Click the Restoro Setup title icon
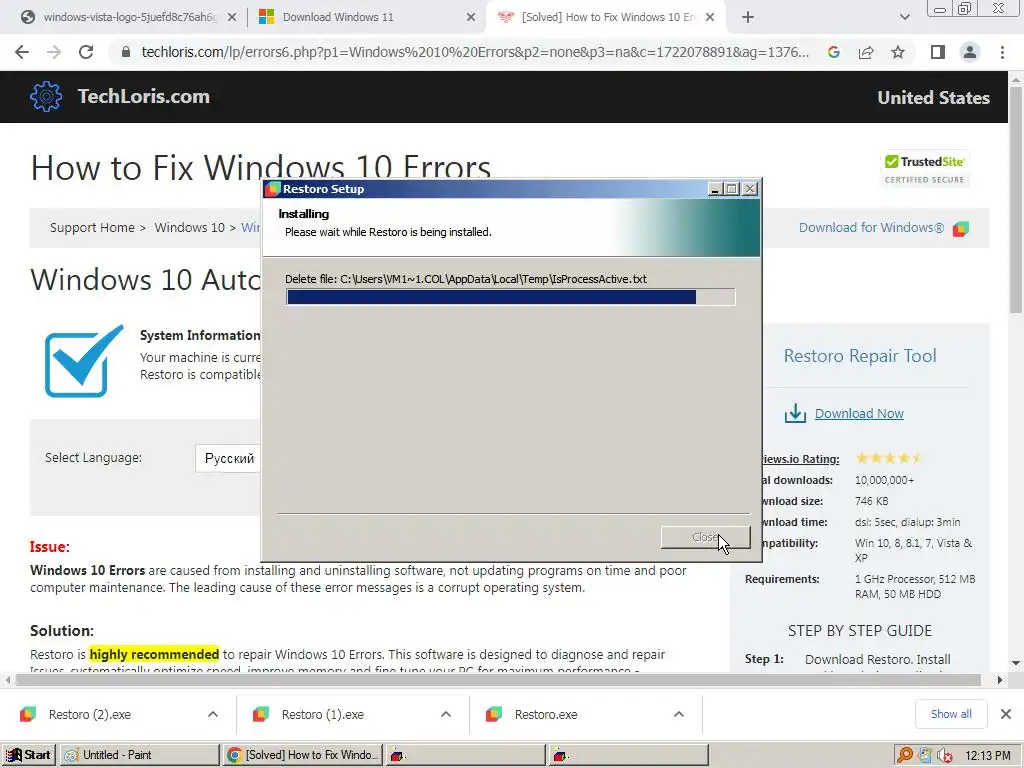 pyautogui.click(x=272, y=189)
